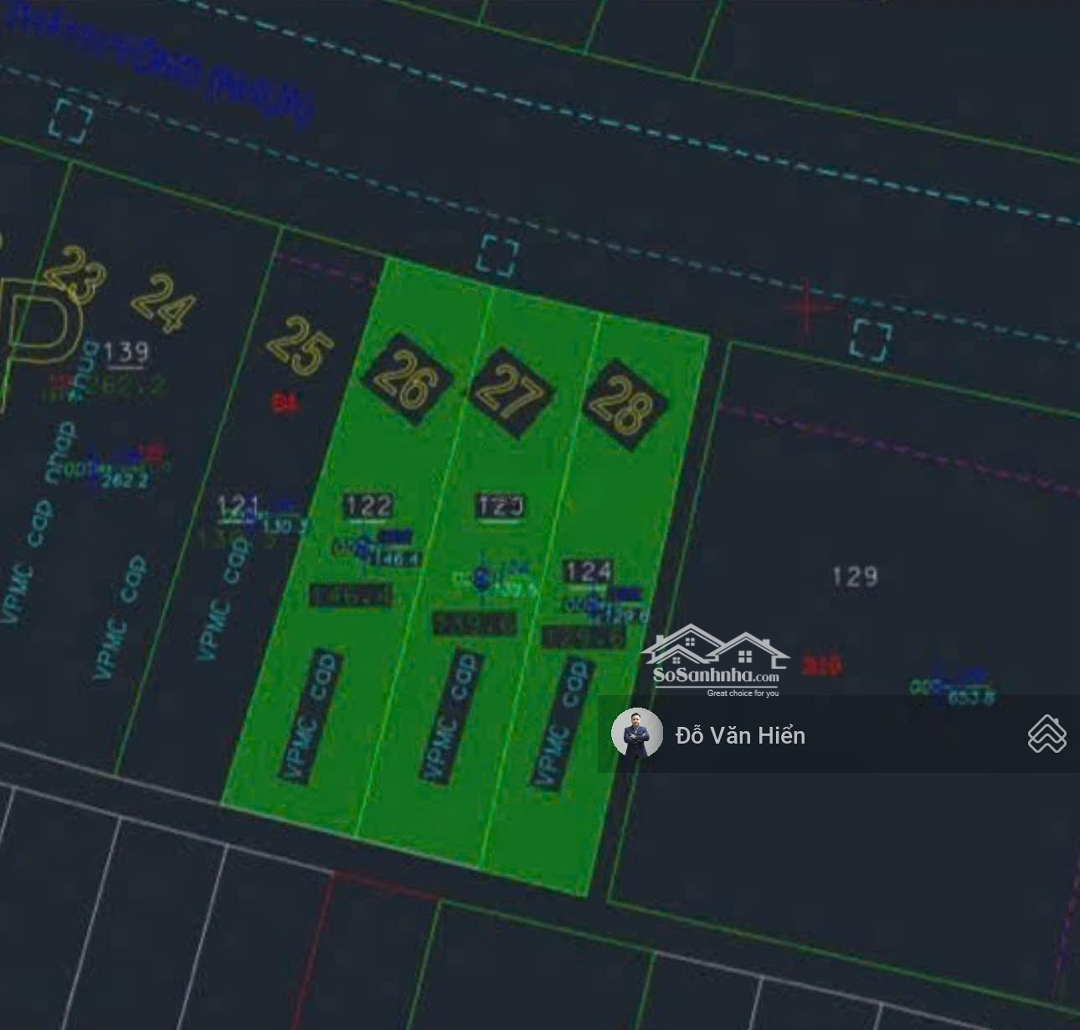
Task: Select the red cross survey marker
Action: [x=807, y=307]
